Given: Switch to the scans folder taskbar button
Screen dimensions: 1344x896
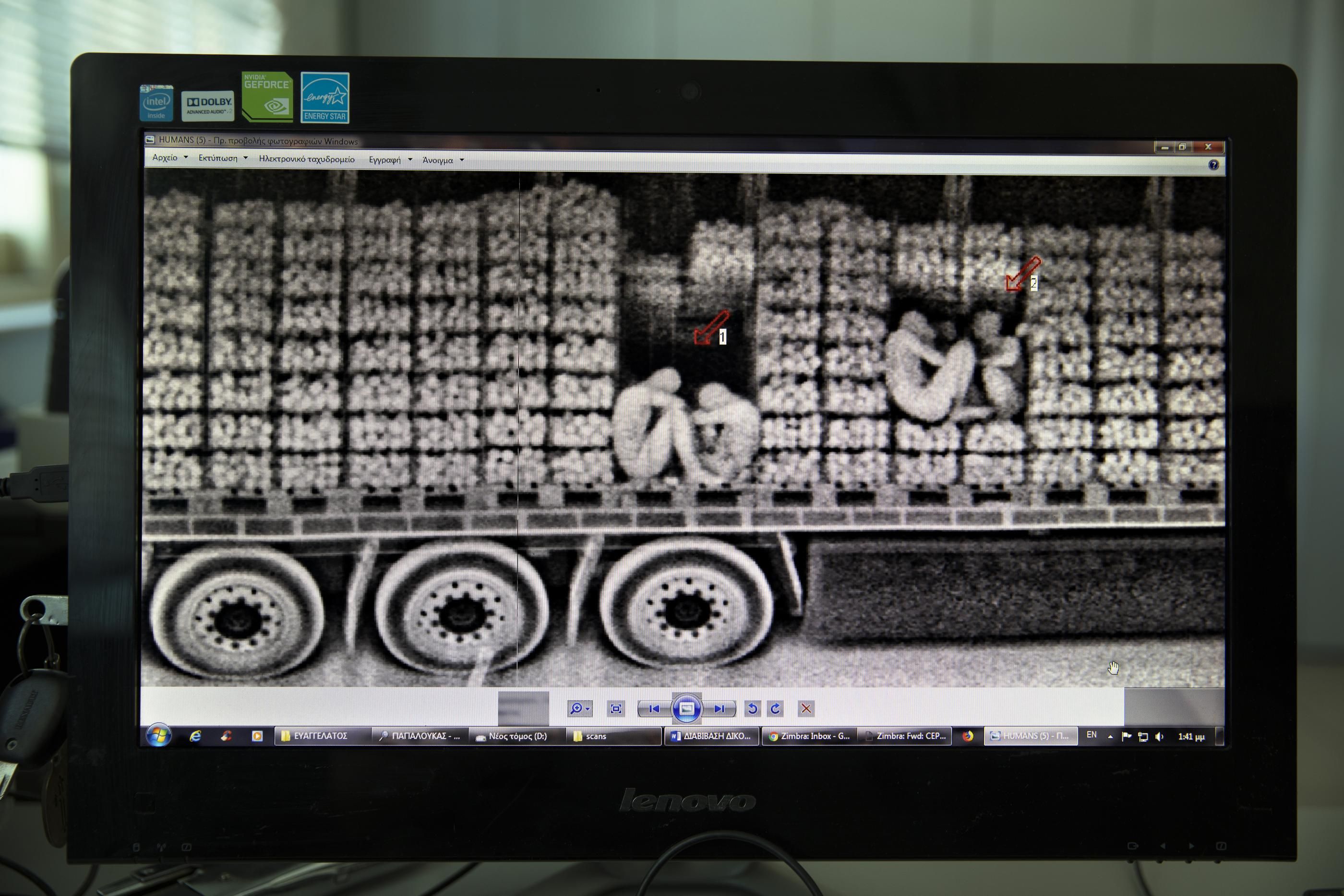Looking at the screenshot, I should [x=612, y=736].
